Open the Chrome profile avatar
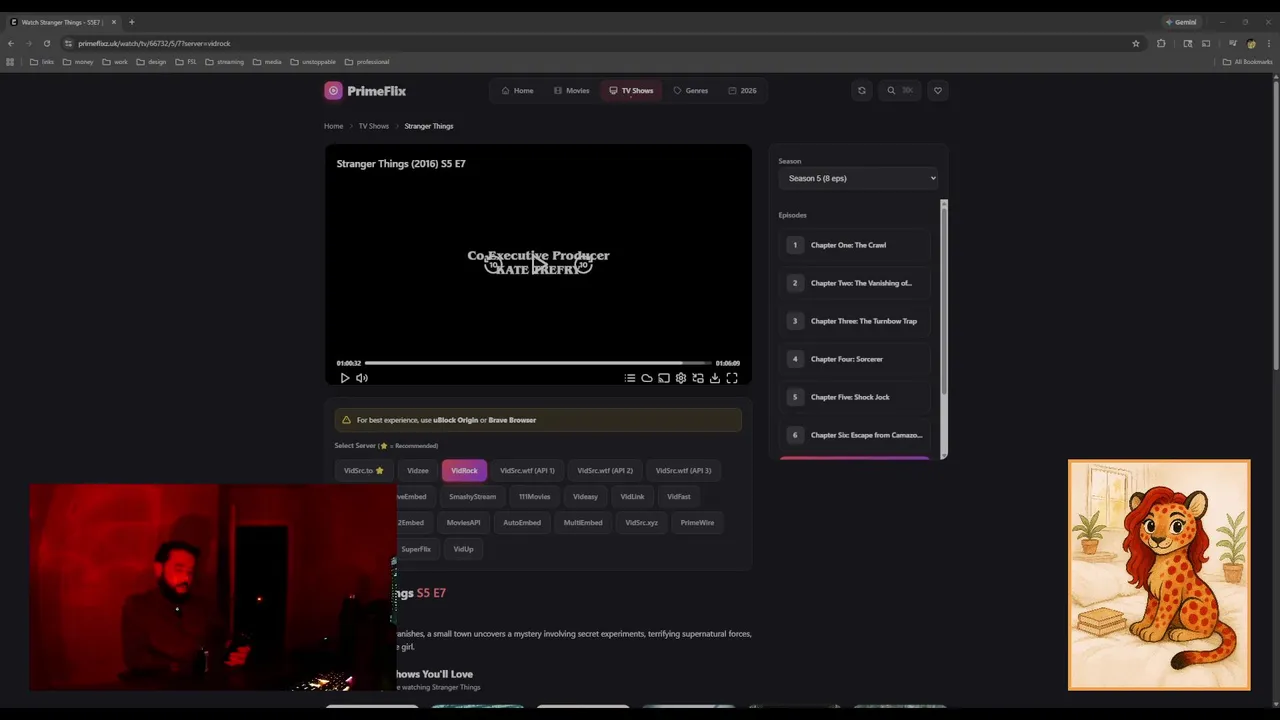The image size is (1280, 720). [1251, 43]
